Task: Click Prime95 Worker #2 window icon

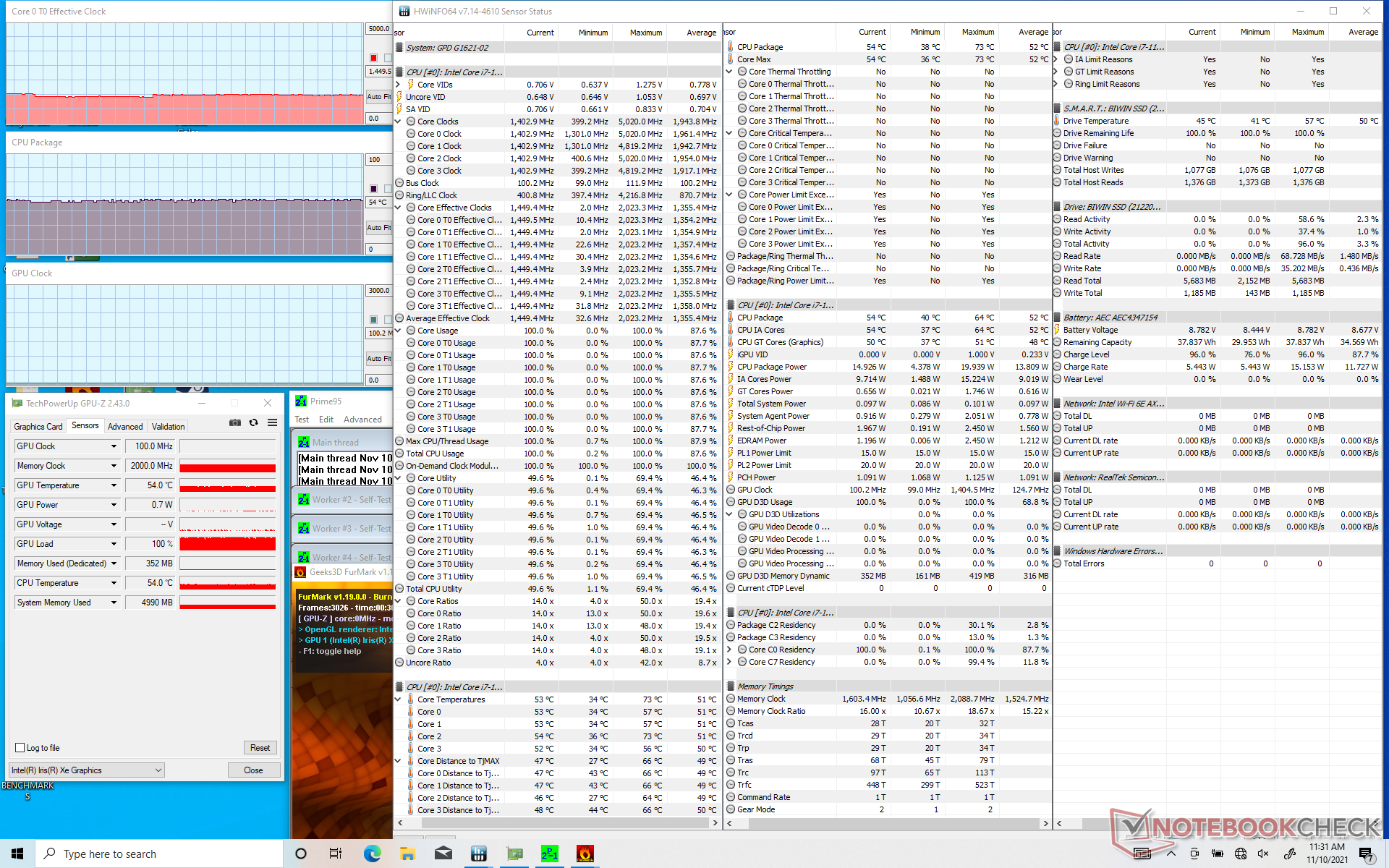Action: point(304,499)
